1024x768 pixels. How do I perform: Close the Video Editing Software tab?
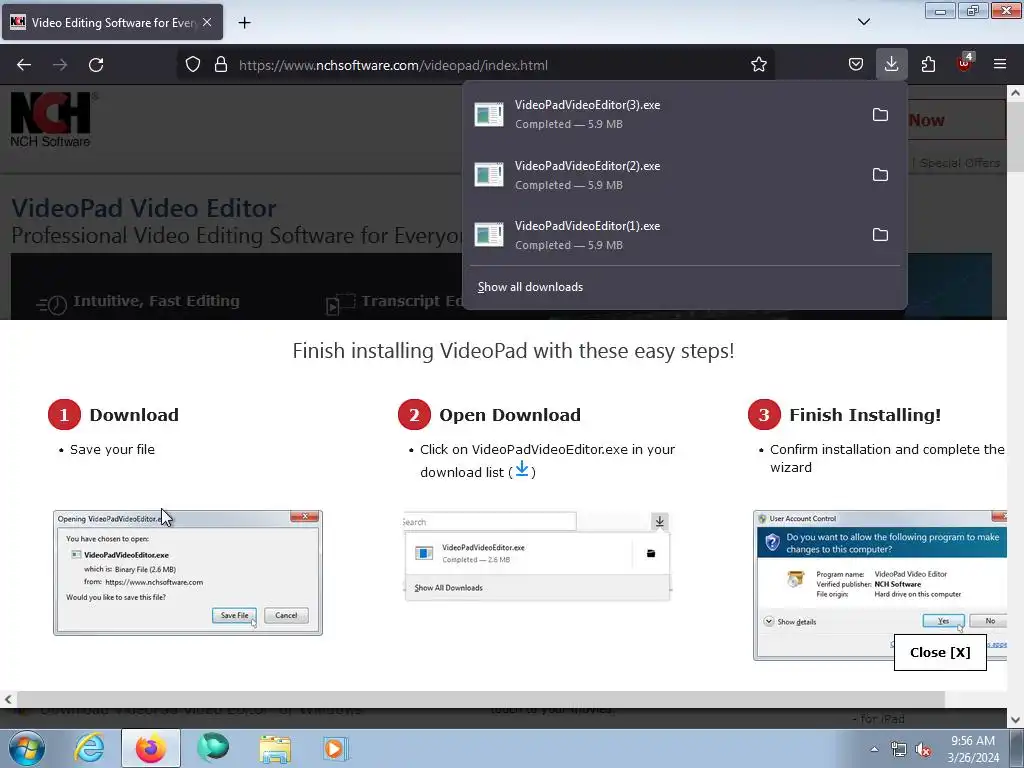point(207,22)
